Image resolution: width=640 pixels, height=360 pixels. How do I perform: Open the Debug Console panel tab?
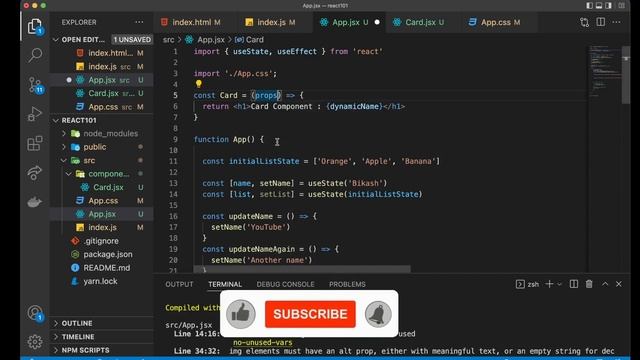285,284
